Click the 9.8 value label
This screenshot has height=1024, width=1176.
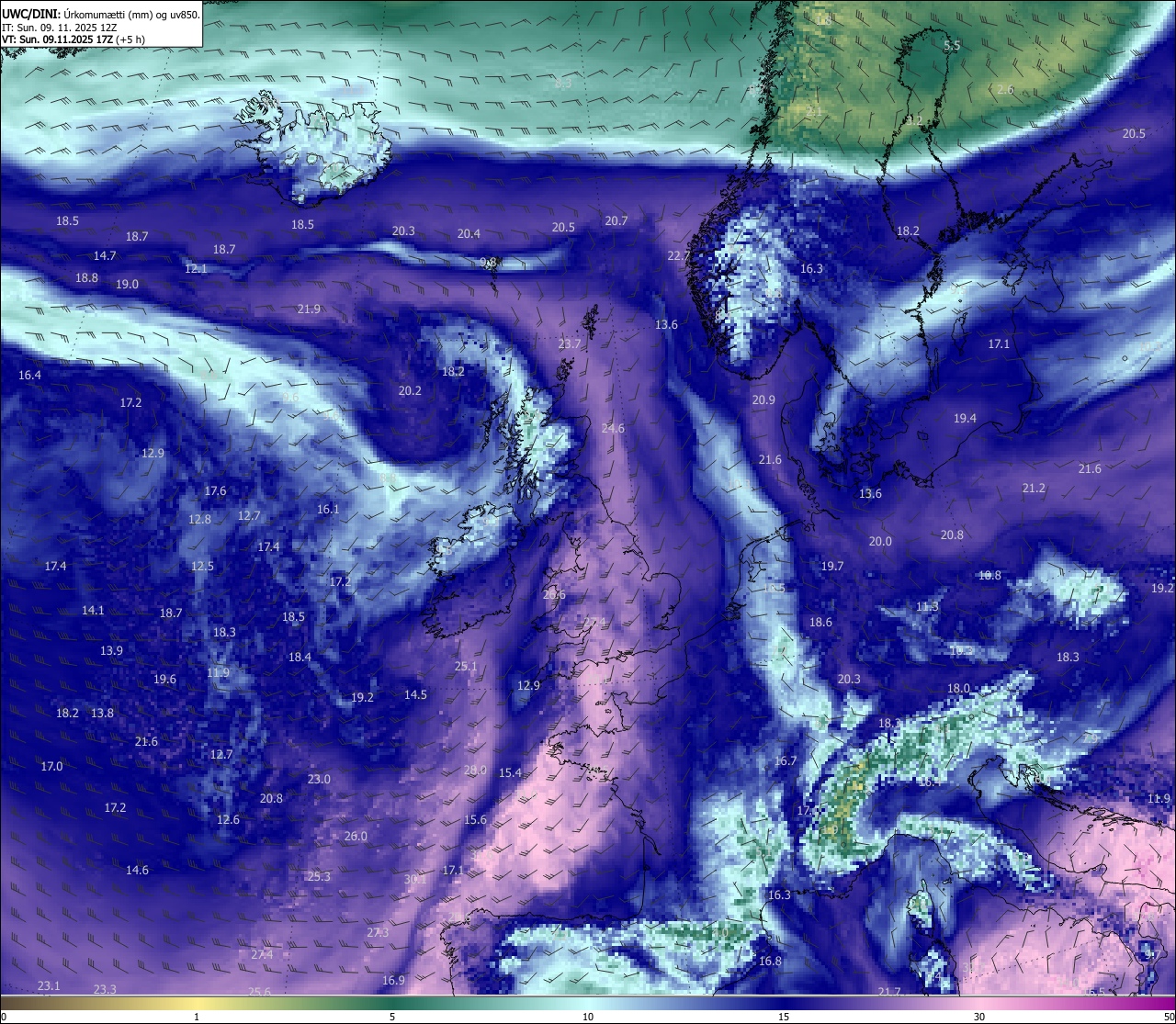(x=489, y=262)
